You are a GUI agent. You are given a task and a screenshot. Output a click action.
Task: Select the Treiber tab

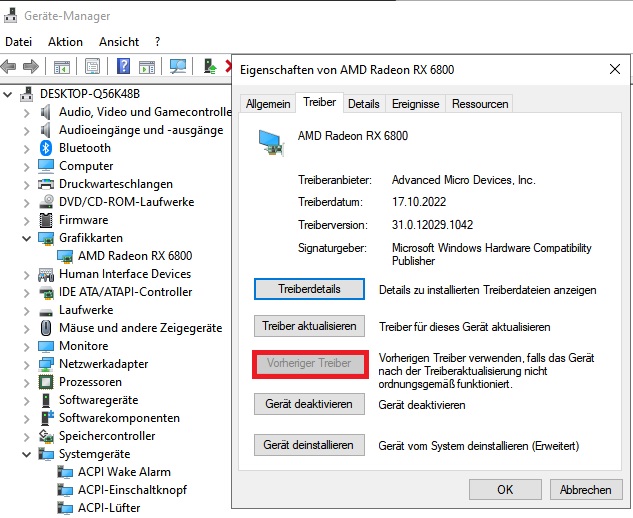pyautogui.click(x=319, y=102)
